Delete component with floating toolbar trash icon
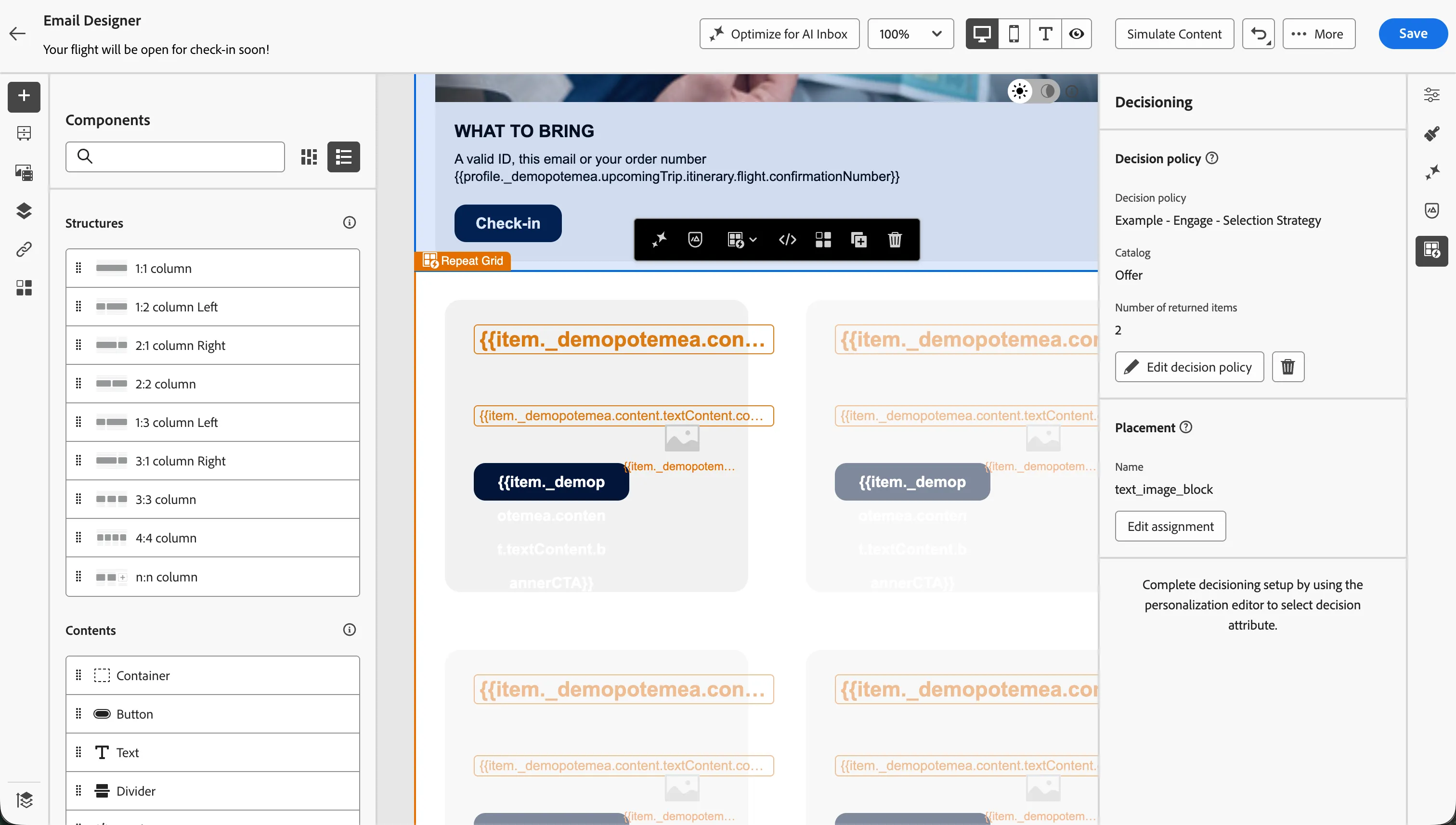This screenshot has height=825, width=1456. [x=894, y=240]
